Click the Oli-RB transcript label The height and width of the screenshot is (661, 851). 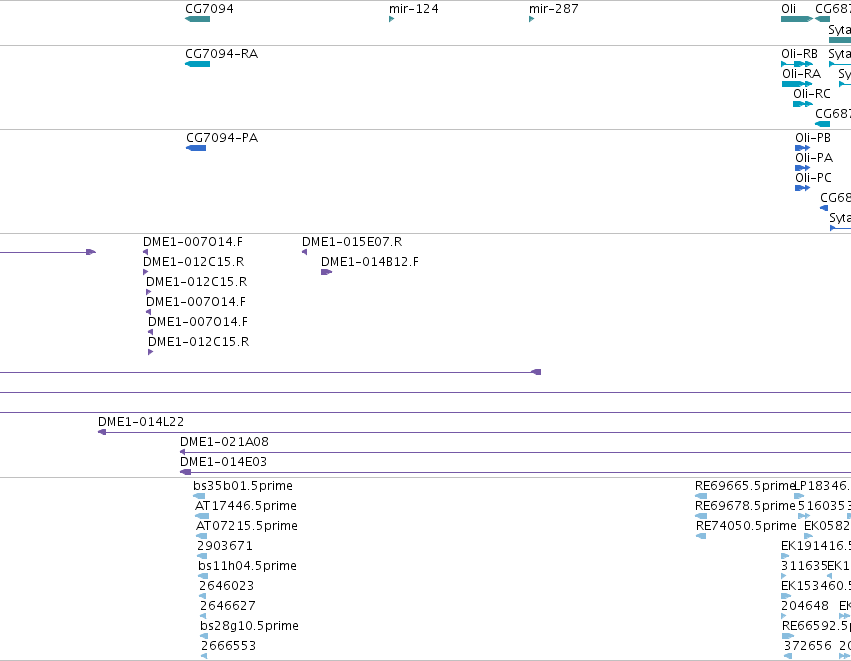pyautogui.click(x=799, y=54)
